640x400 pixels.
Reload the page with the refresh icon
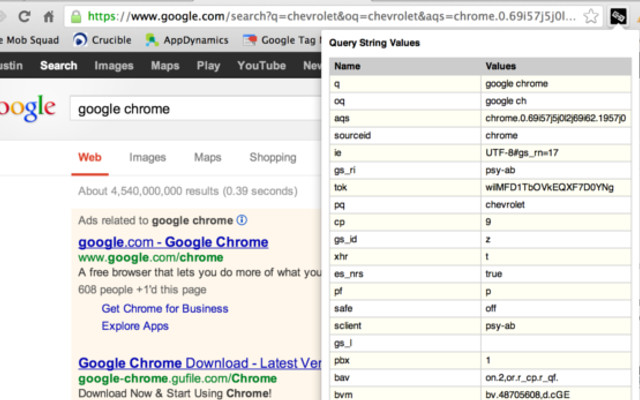24,16
